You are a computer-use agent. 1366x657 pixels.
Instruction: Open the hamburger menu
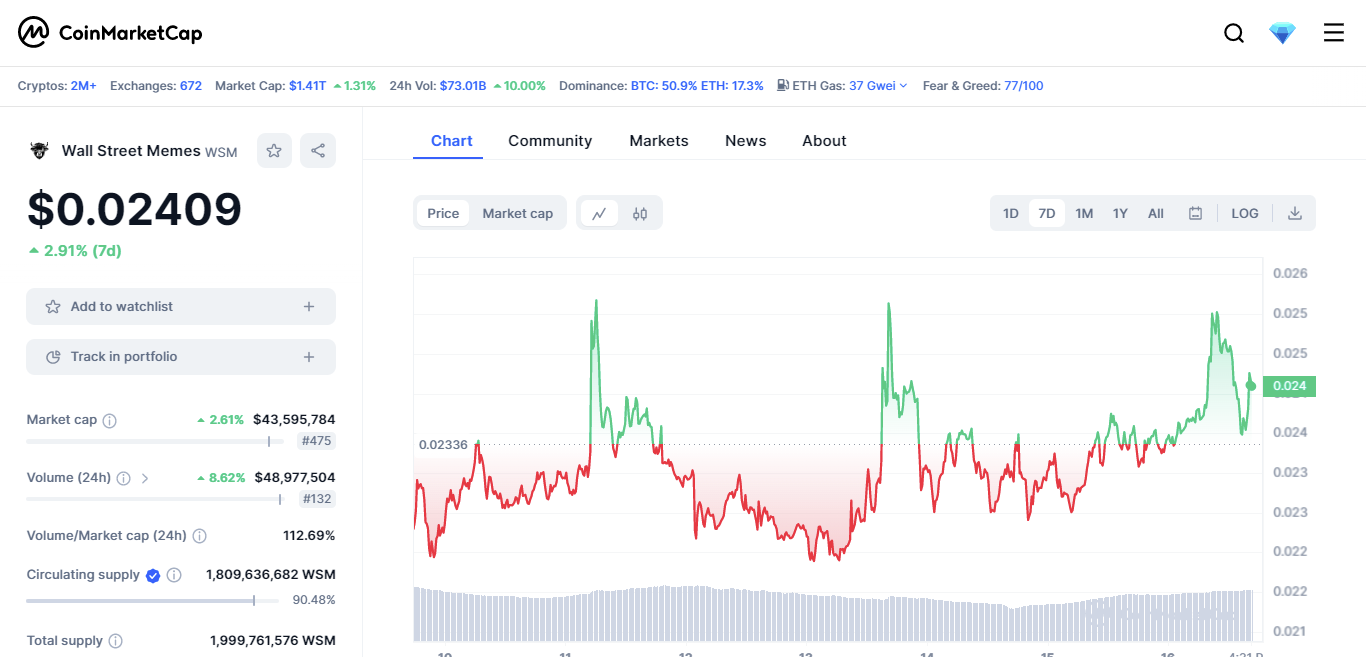(x=1334, y=33)
